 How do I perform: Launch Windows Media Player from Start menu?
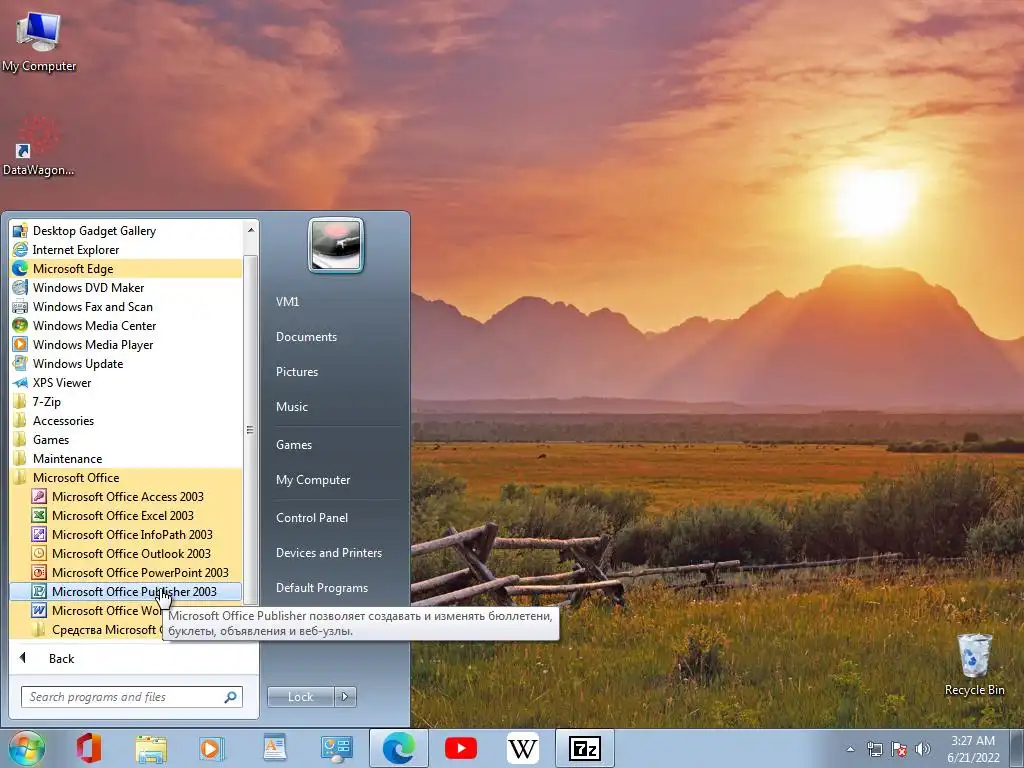126,344
